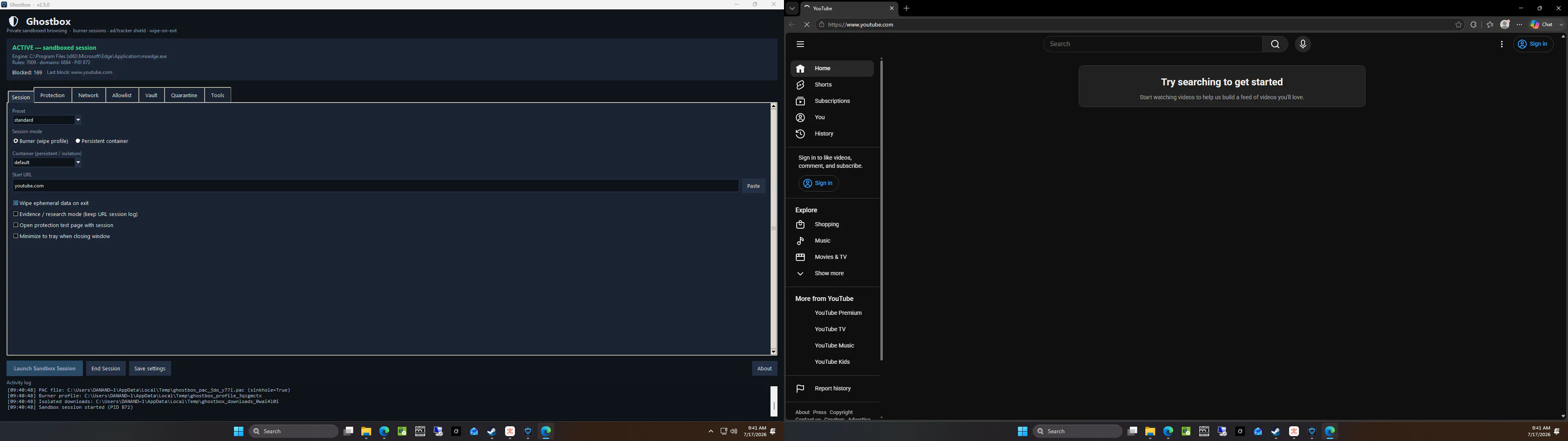Add page to favorites via star icon
The width and height of the screenshot is (1568, 441).
(1459, 25)
